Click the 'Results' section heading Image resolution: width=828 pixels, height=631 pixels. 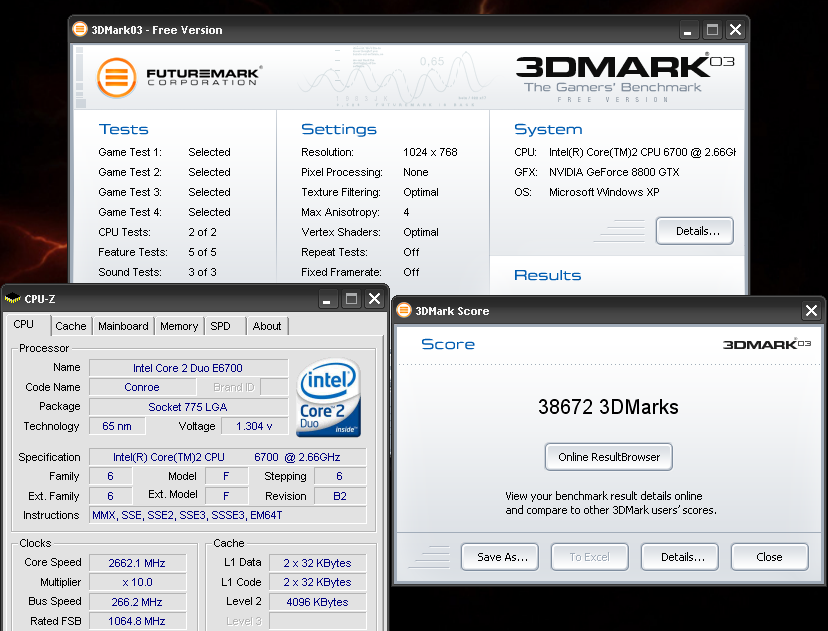click(548, 275)
